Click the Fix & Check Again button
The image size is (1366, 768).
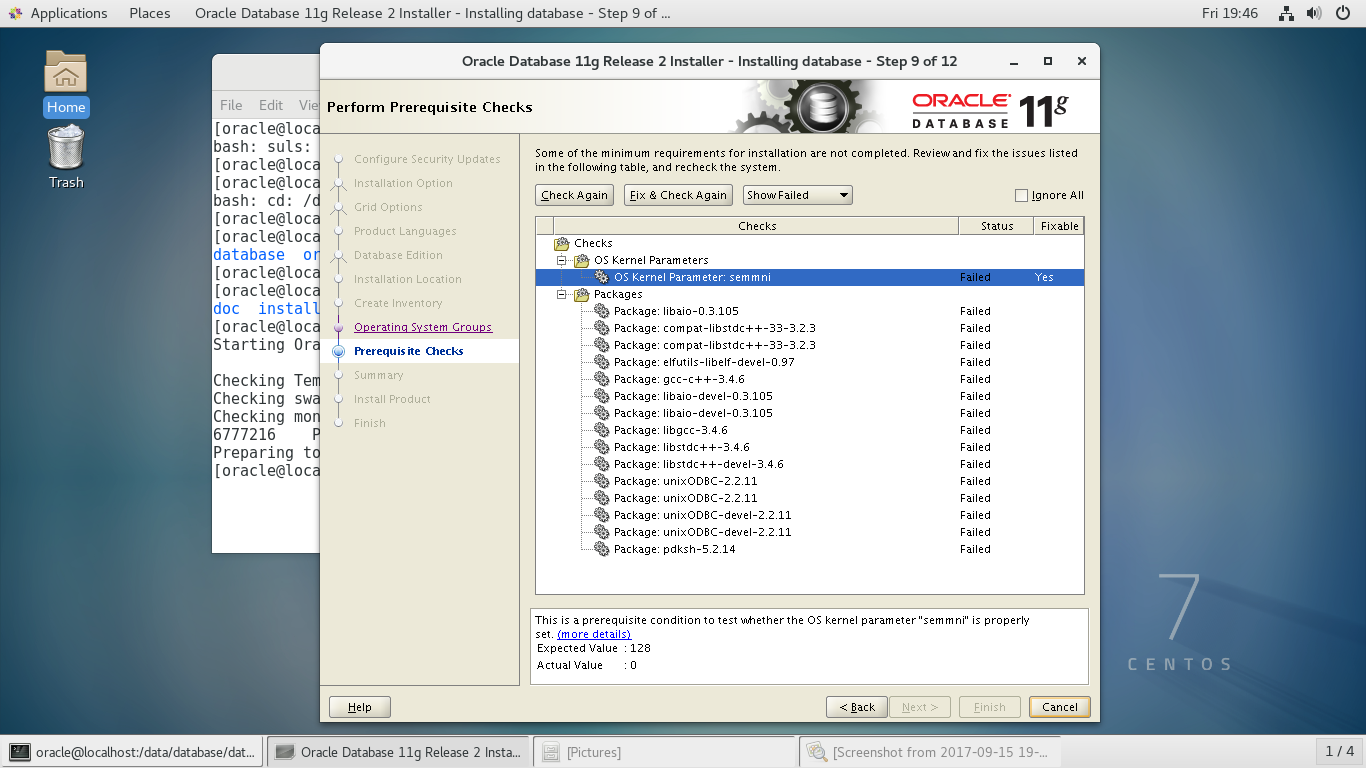tap(678, 195)
